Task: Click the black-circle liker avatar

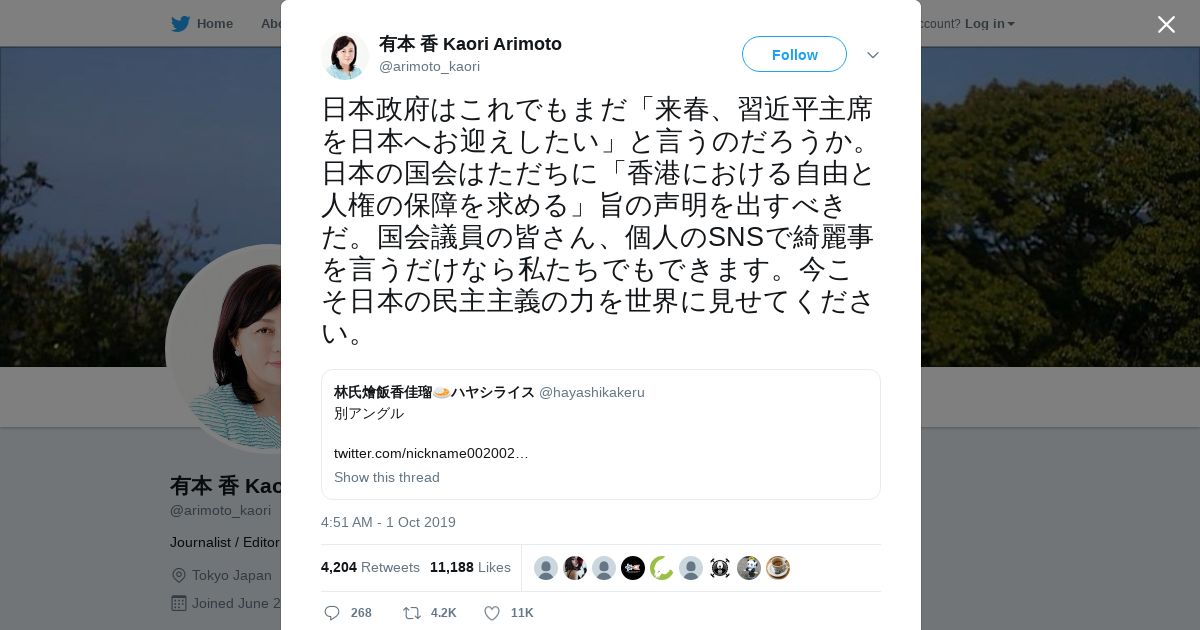Action: (633, 568)
